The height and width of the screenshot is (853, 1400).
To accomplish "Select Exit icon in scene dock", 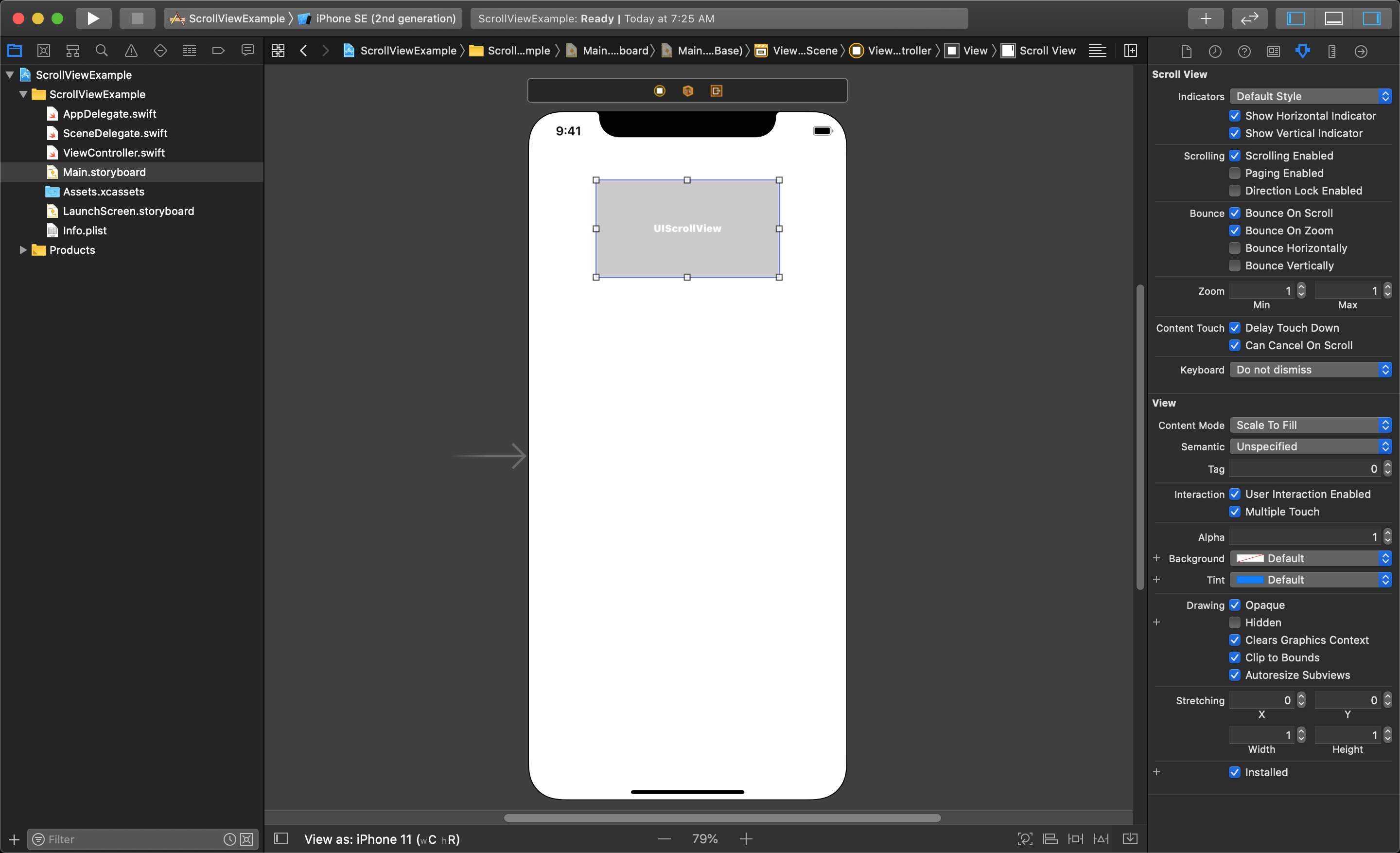I will [x=716, y=91].
